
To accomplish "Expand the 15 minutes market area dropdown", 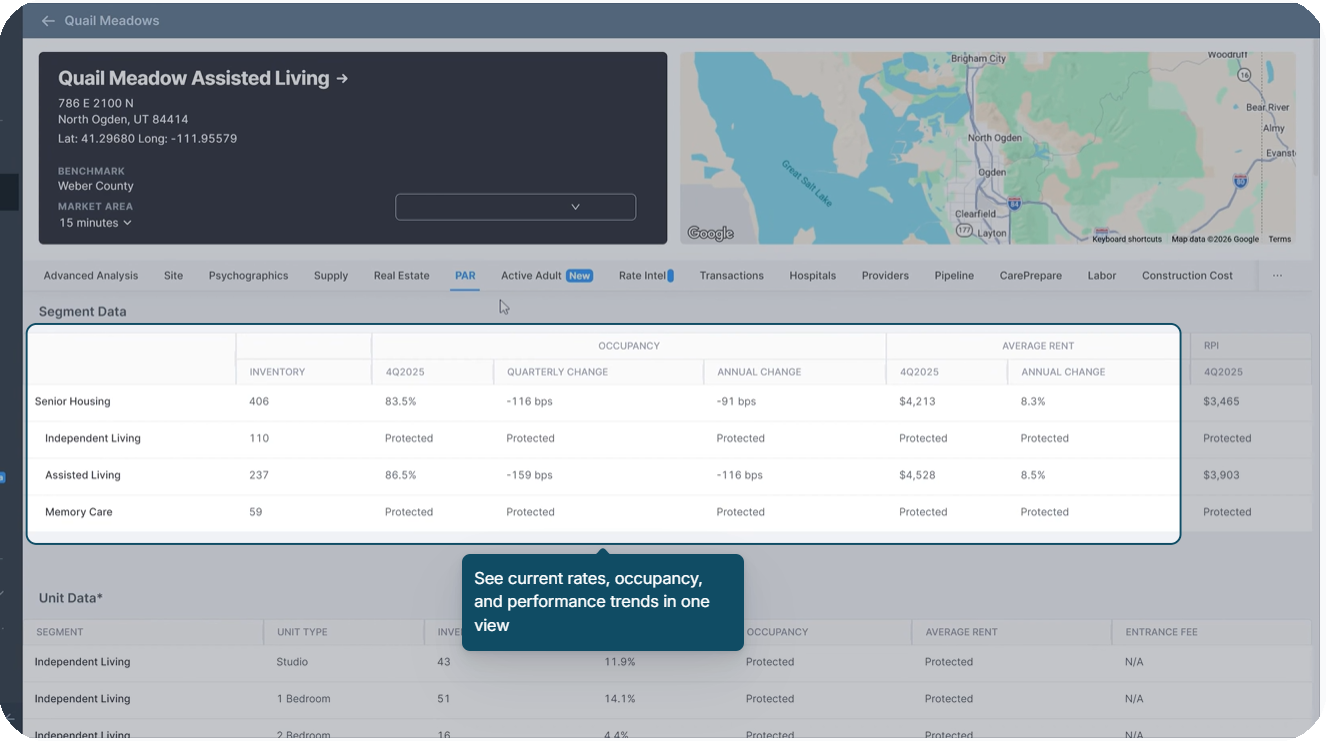I will coord(96,223).
